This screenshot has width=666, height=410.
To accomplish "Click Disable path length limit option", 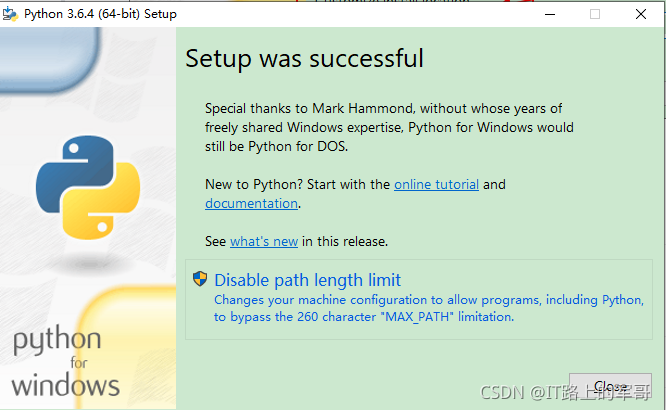I will (419, 299).
